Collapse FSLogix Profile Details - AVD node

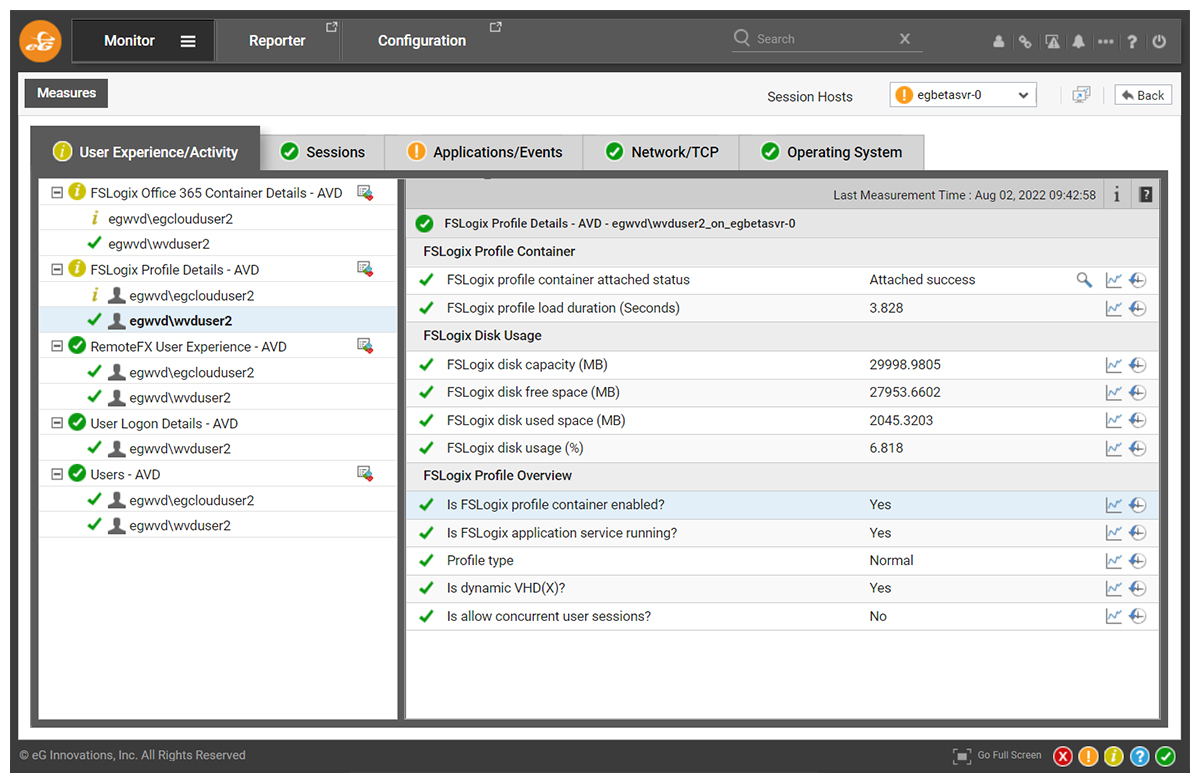tap(57, 270)
